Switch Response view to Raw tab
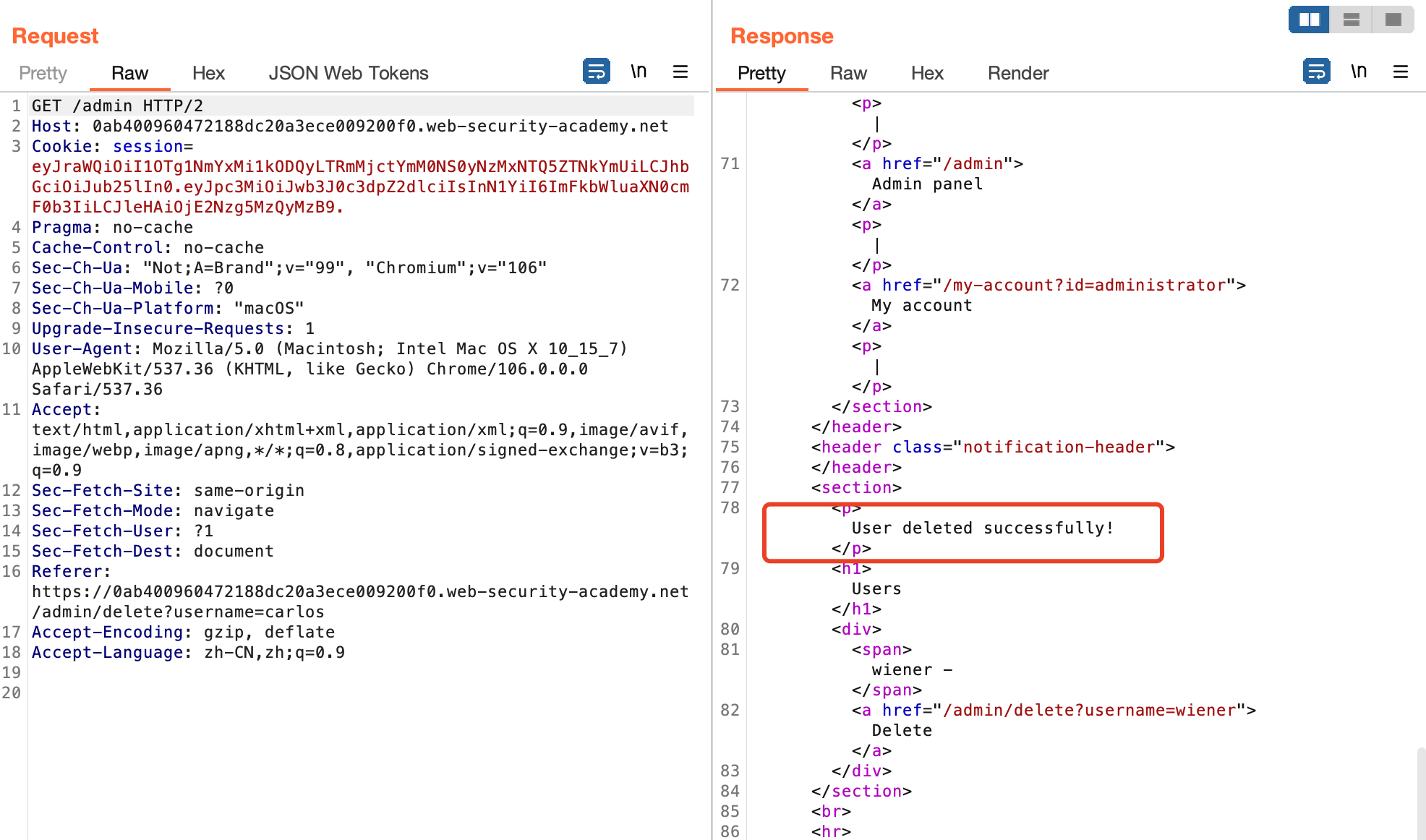 848,73
